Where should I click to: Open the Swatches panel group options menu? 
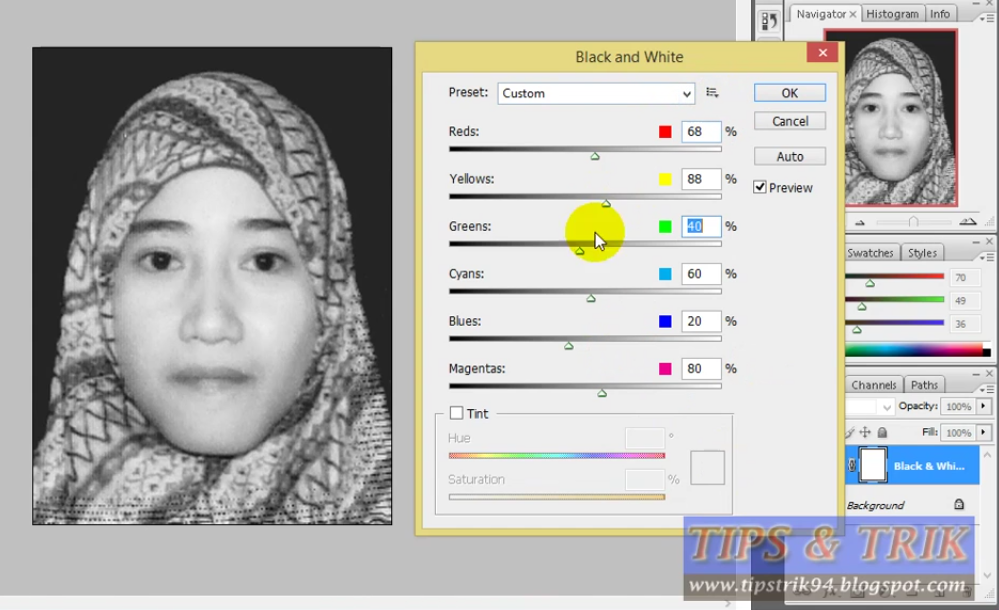pos(986,257)
